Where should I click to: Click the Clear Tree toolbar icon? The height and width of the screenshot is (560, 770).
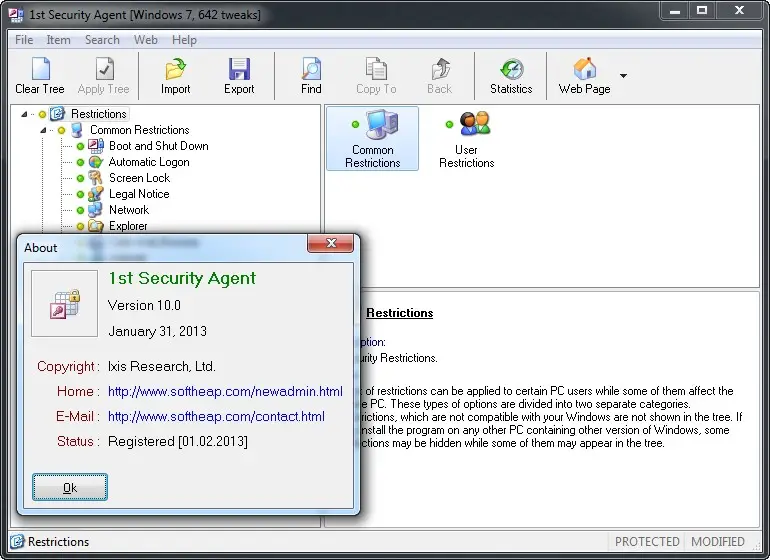41,68
